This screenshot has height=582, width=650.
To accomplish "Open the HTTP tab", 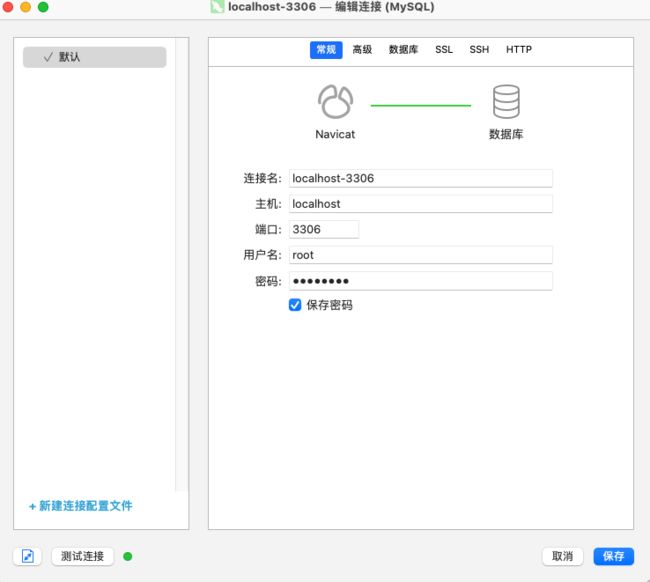I will point(519,50).
